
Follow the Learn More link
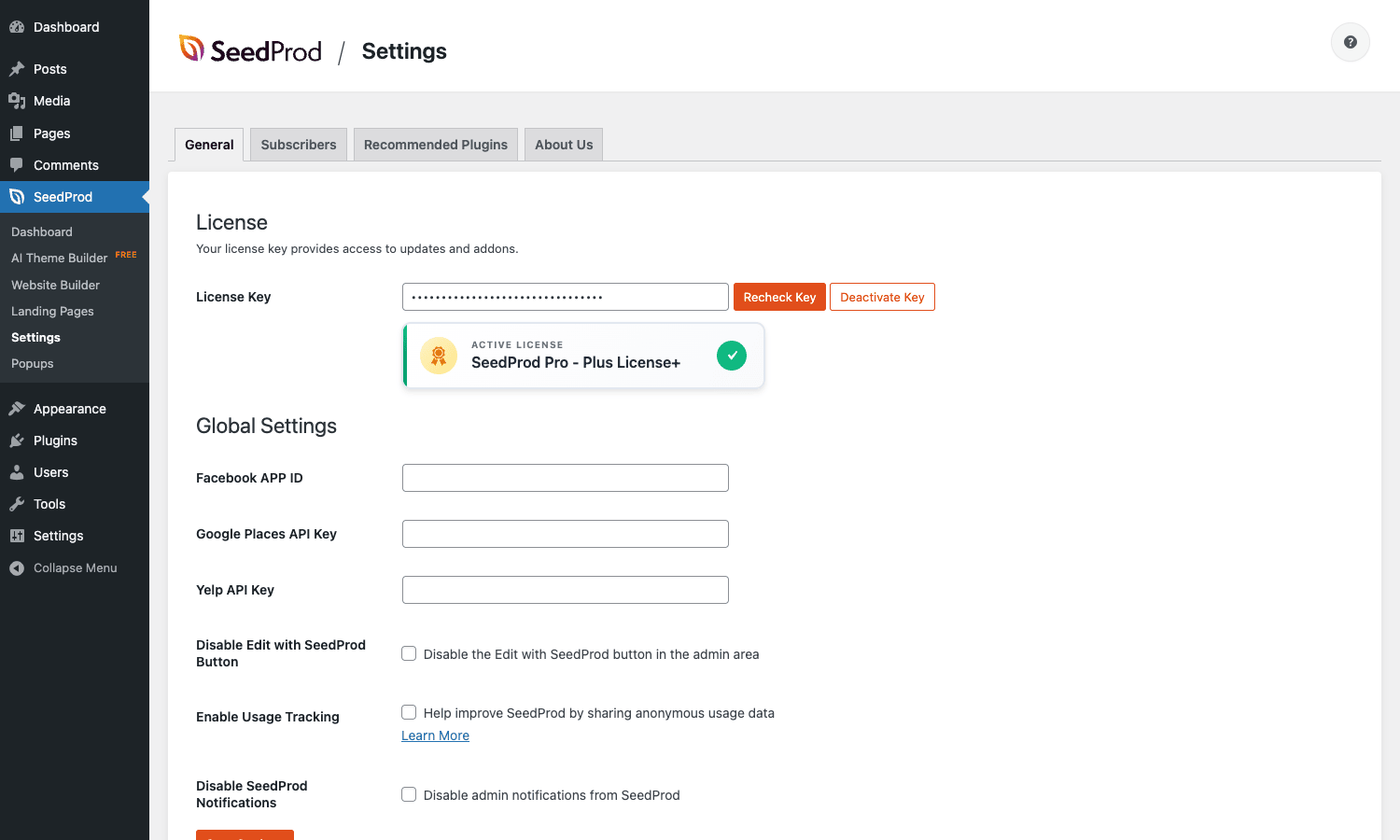tap(435, 735)
